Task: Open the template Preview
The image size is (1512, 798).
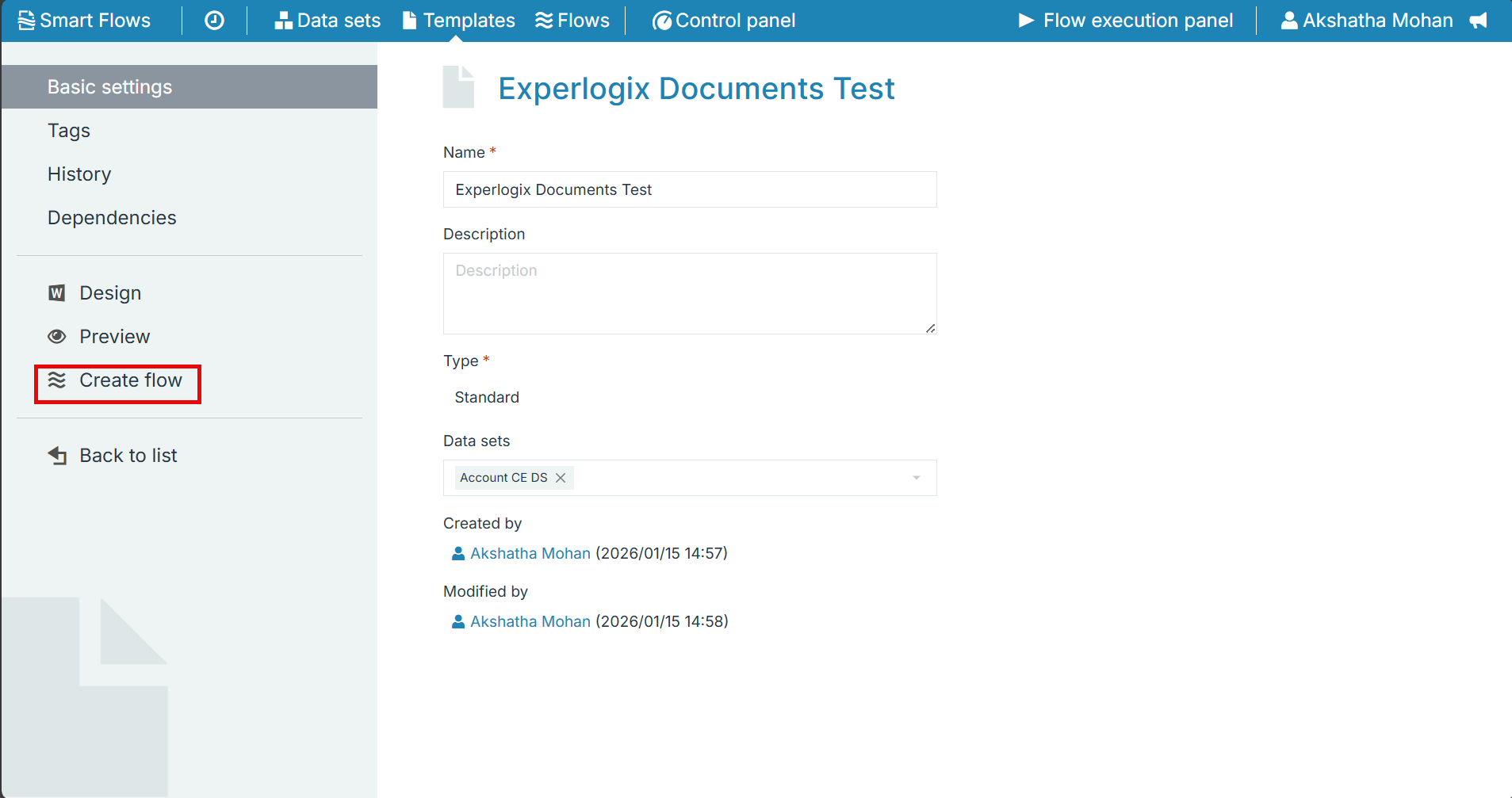Action: [x=114, y=337]
